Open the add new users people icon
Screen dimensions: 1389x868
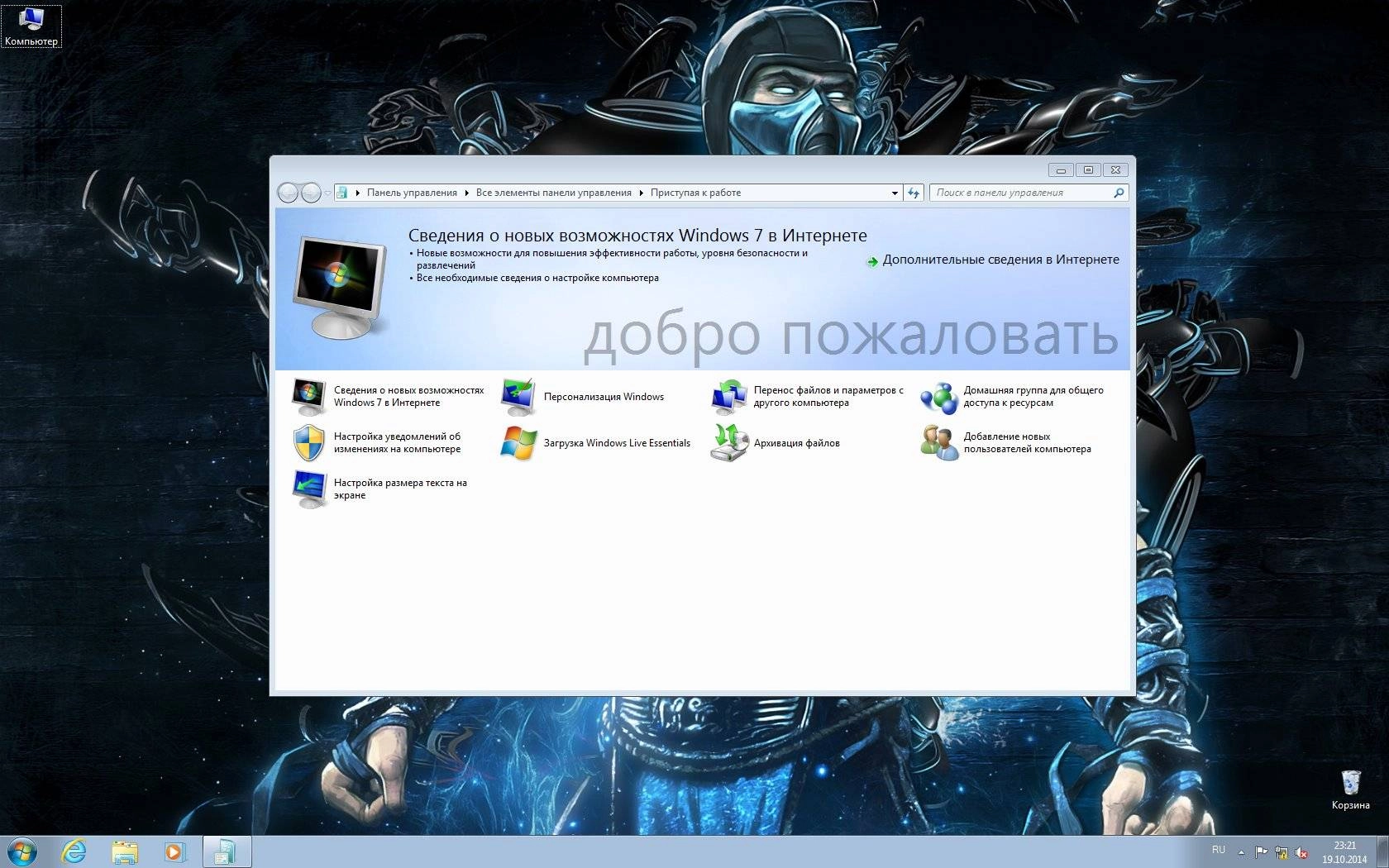(939, 443)
